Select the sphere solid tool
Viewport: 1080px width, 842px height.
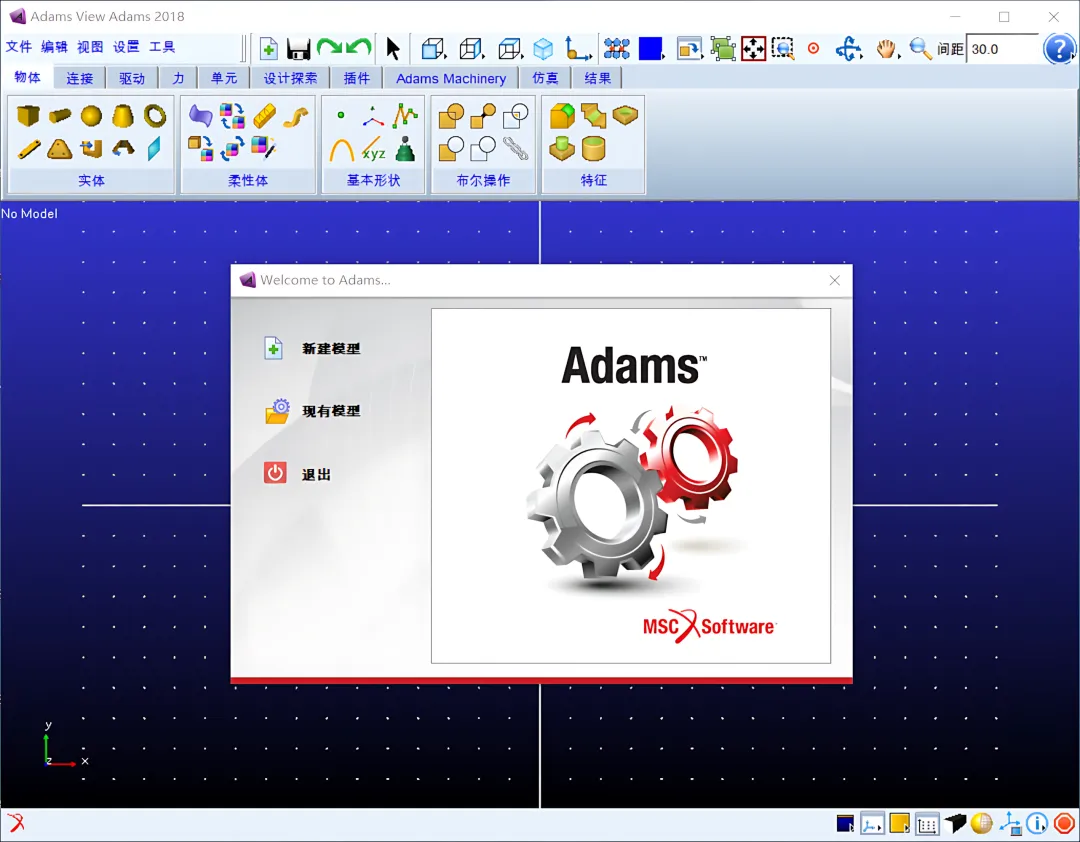91,116
